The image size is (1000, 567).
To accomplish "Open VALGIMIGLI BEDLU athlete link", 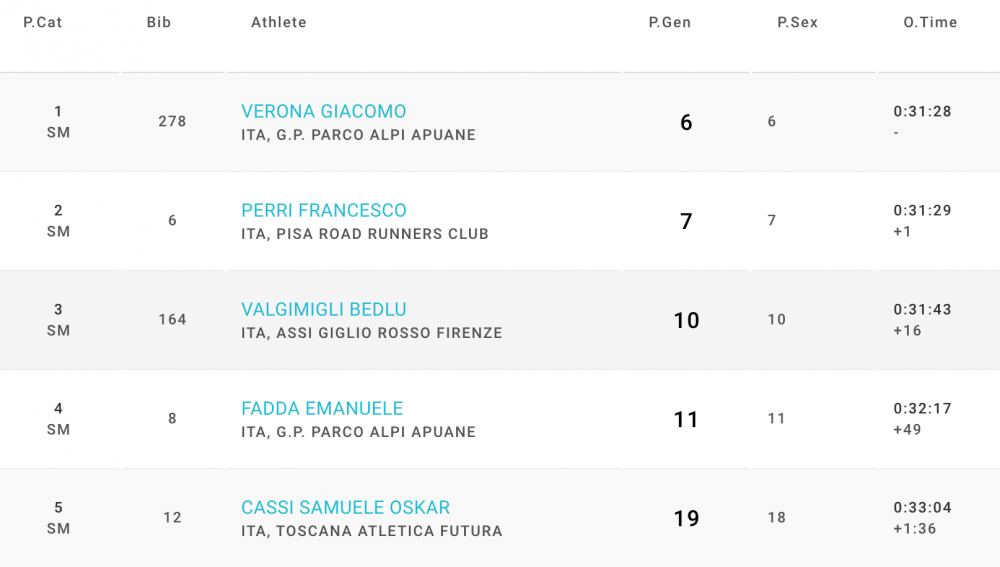I will coord(323,309).
